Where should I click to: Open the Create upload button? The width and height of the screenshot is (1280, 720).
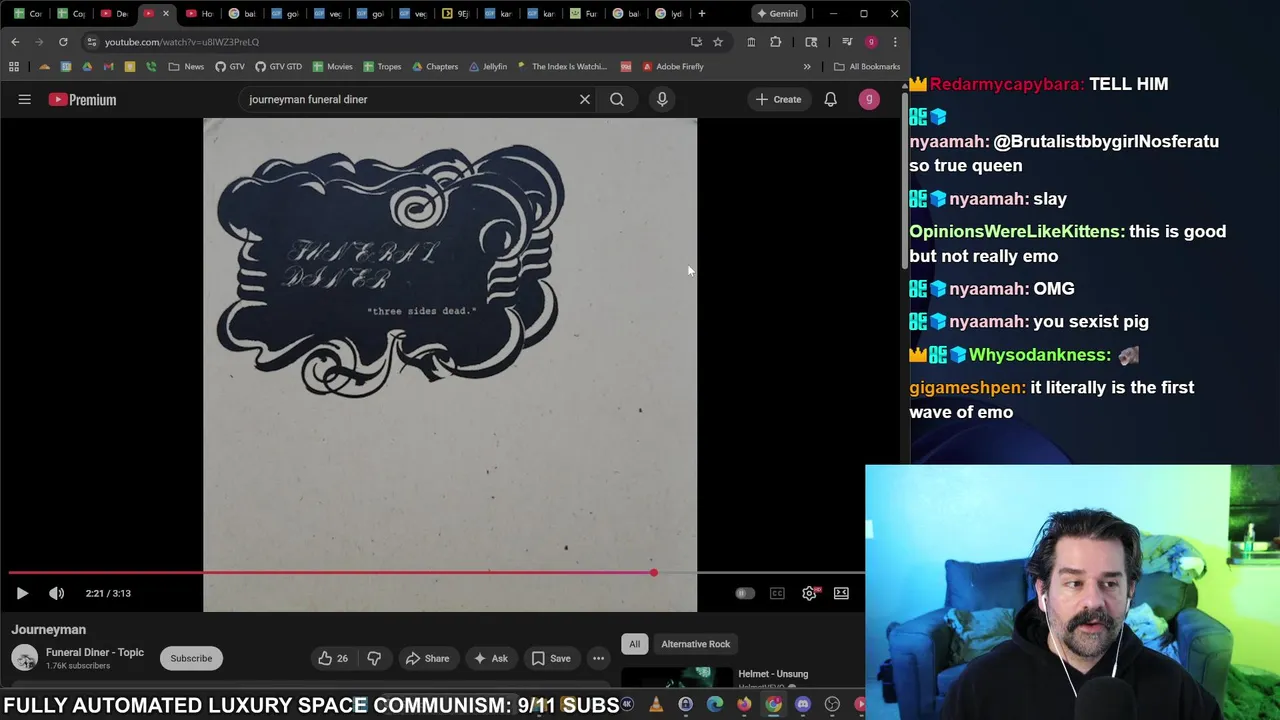tap(778, 99)
